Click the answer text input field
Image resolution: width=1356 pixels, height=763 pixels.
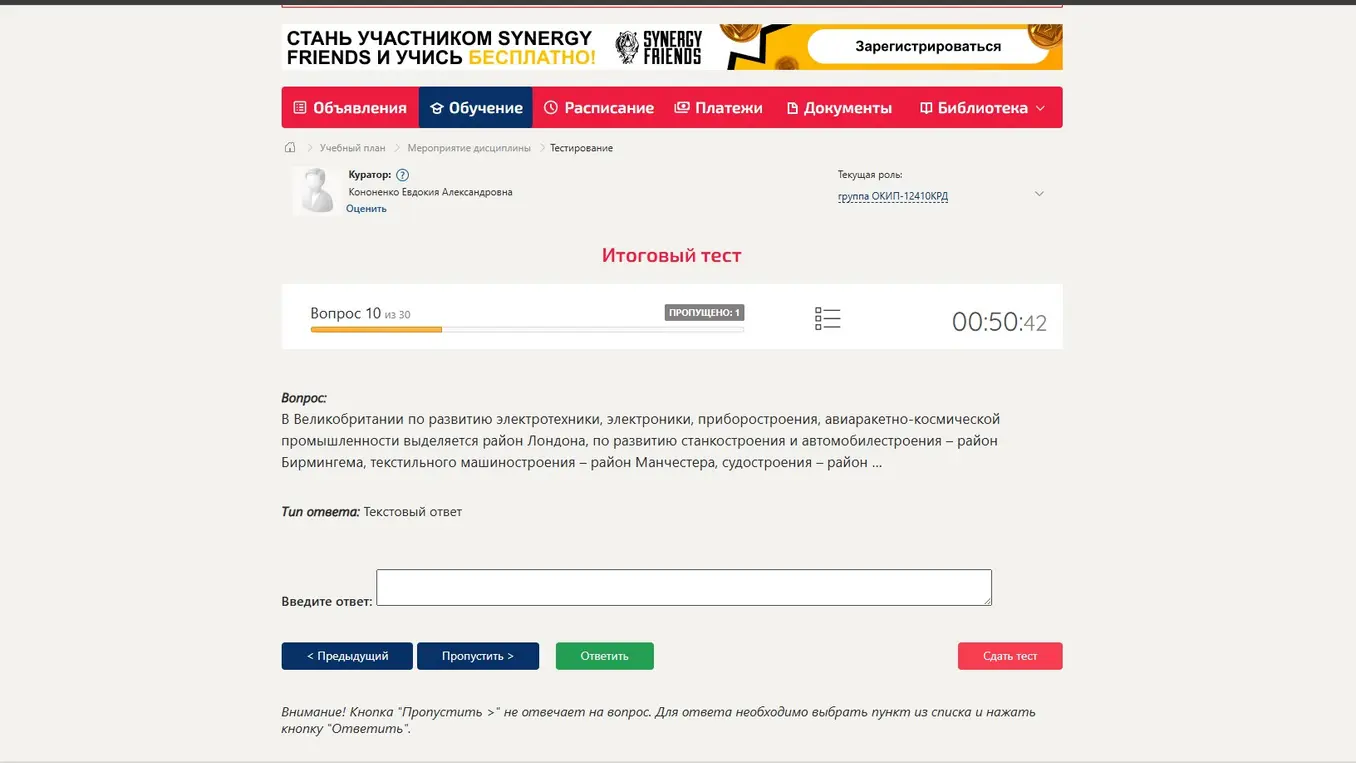pyautogui.click(x=684, y=588)
